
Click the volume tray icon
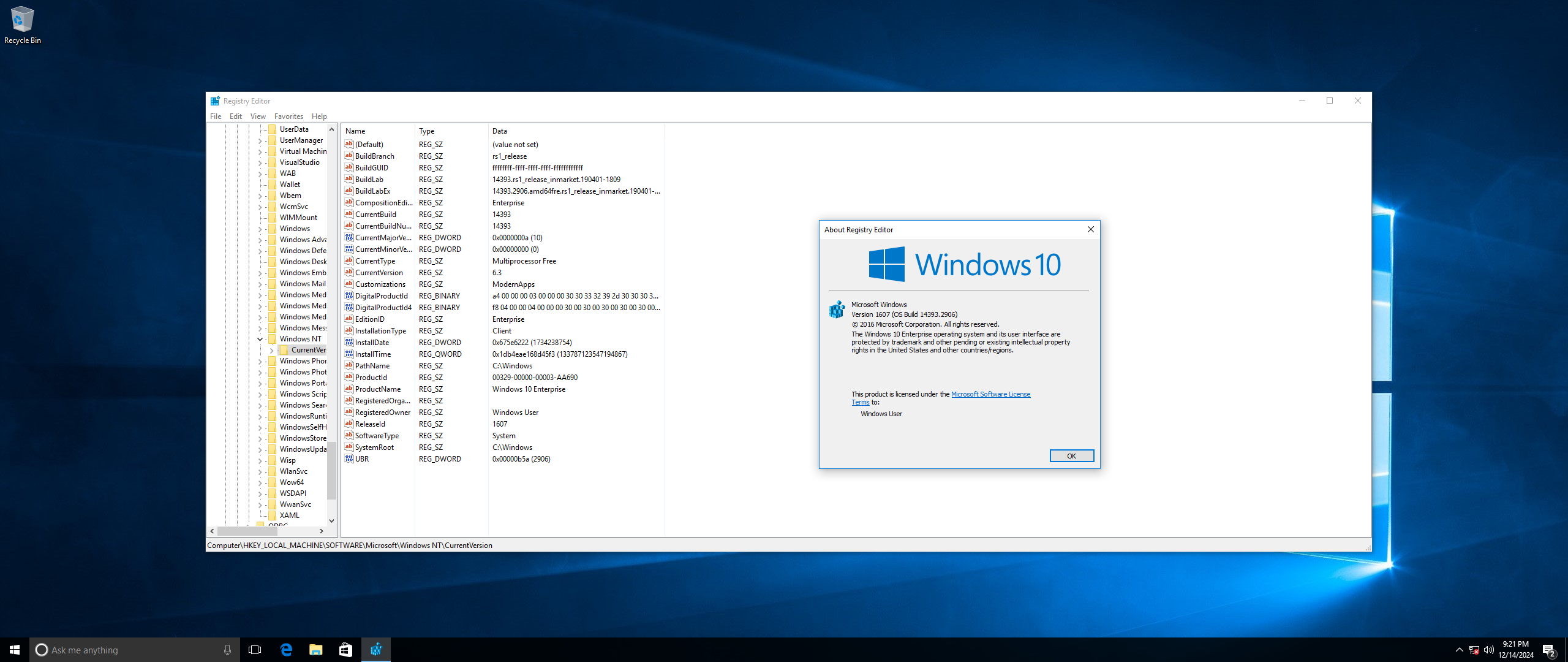[1489, 650]
